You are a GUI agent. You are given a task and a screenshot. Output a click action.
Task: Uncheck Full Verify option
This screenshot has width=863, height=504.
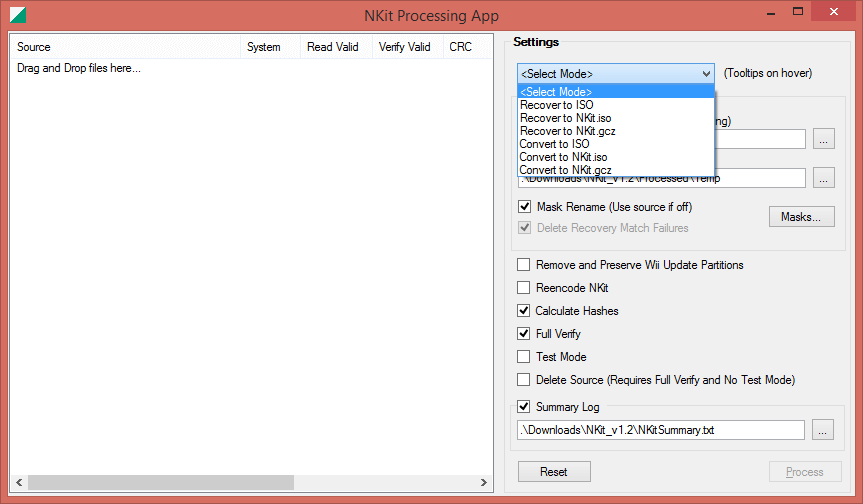(x=523, y=333)
